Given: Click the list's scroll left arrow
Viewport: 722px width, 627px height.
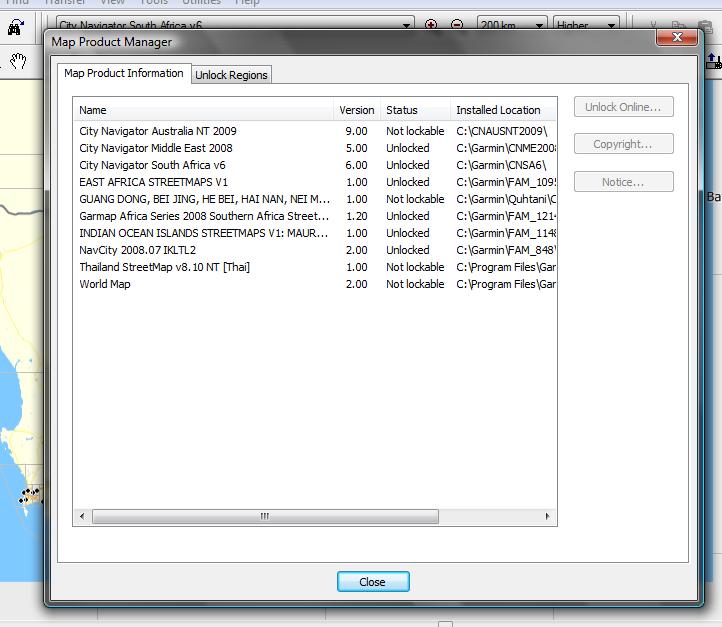Looking at the screenshot, I should (83, 517).
